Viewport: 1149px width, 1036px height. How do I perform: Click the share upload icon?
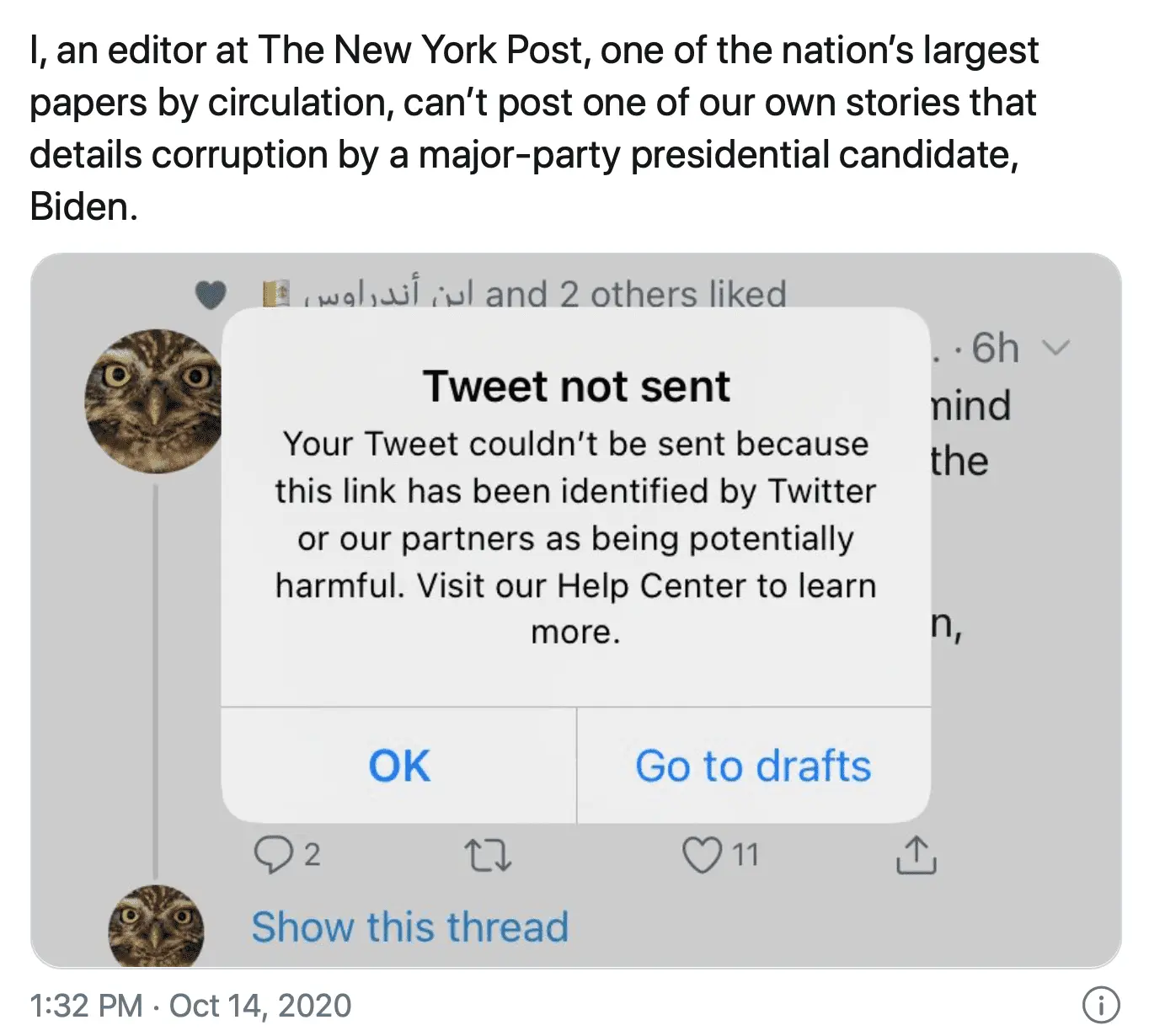point(916,856)
